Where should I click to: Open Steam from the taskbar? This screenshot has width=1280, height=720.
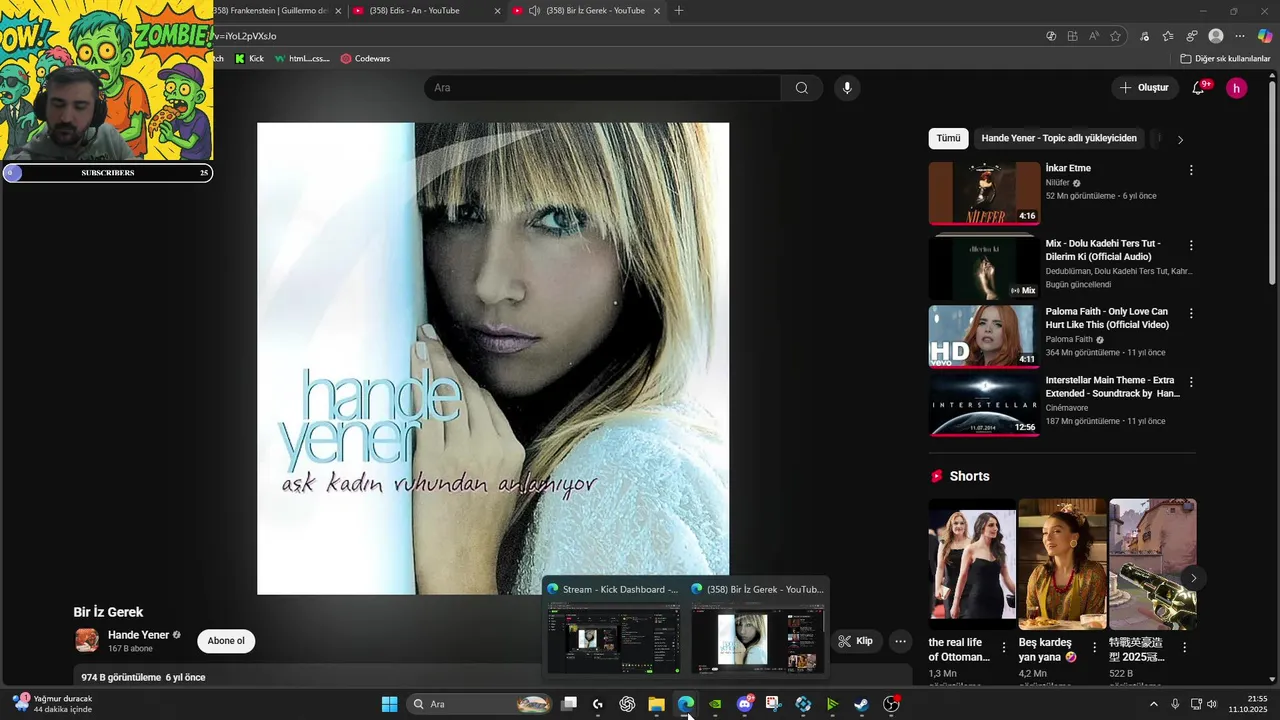[861, 704]
